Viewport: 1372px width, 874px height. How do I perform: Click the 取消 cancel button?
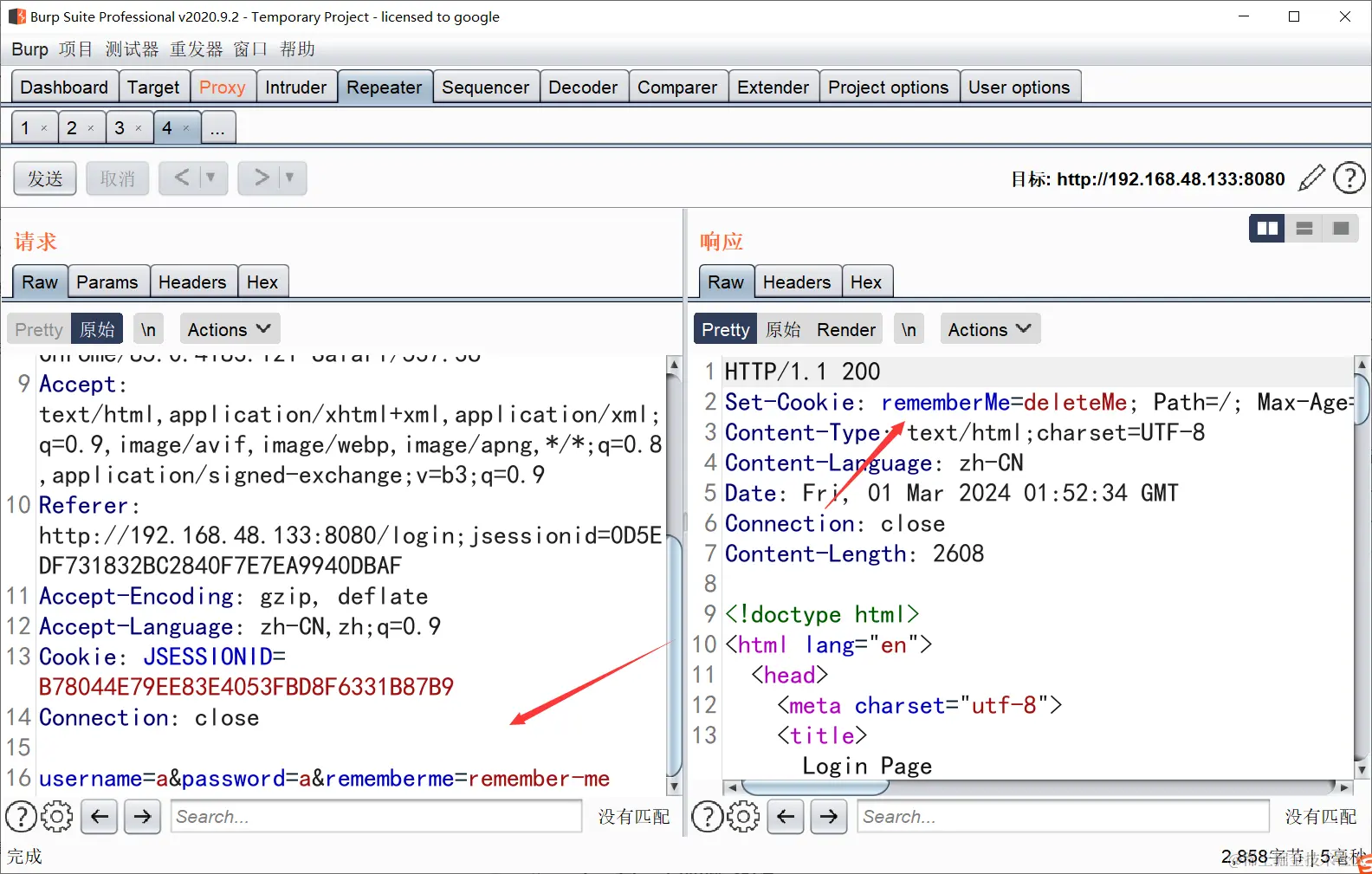point(118,178)
